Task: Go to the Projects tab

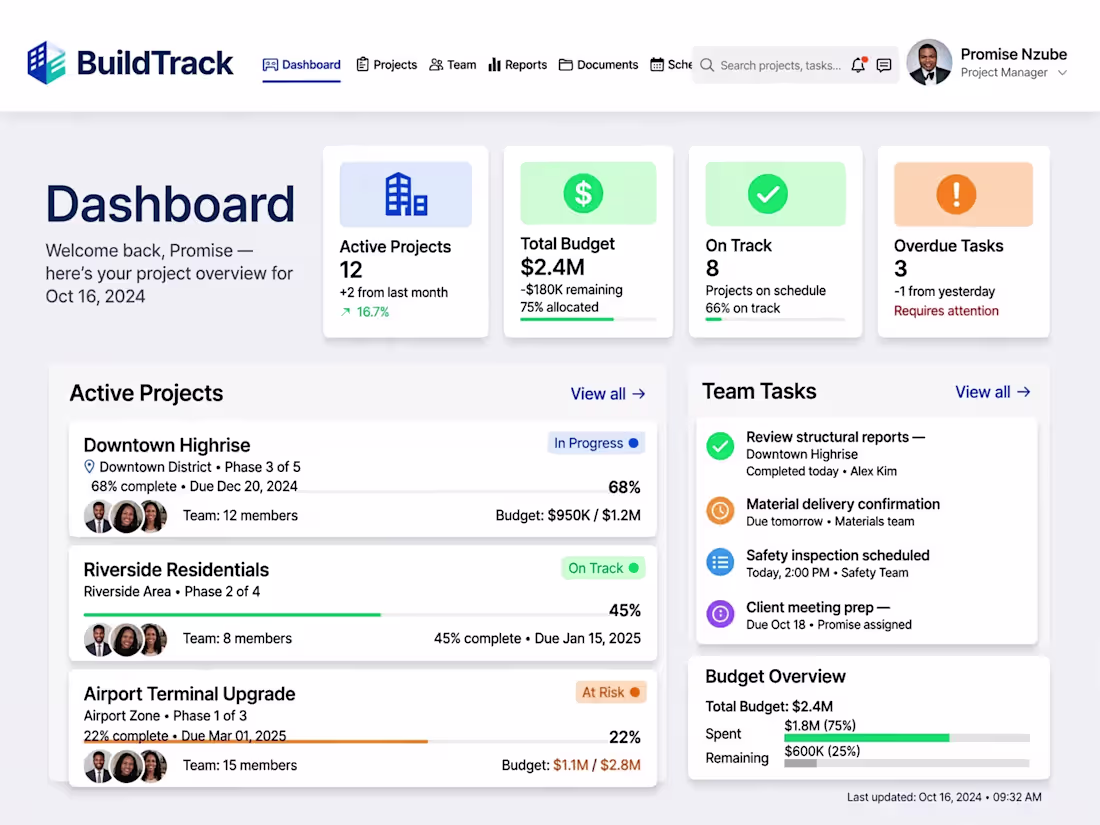Action: 387,65
